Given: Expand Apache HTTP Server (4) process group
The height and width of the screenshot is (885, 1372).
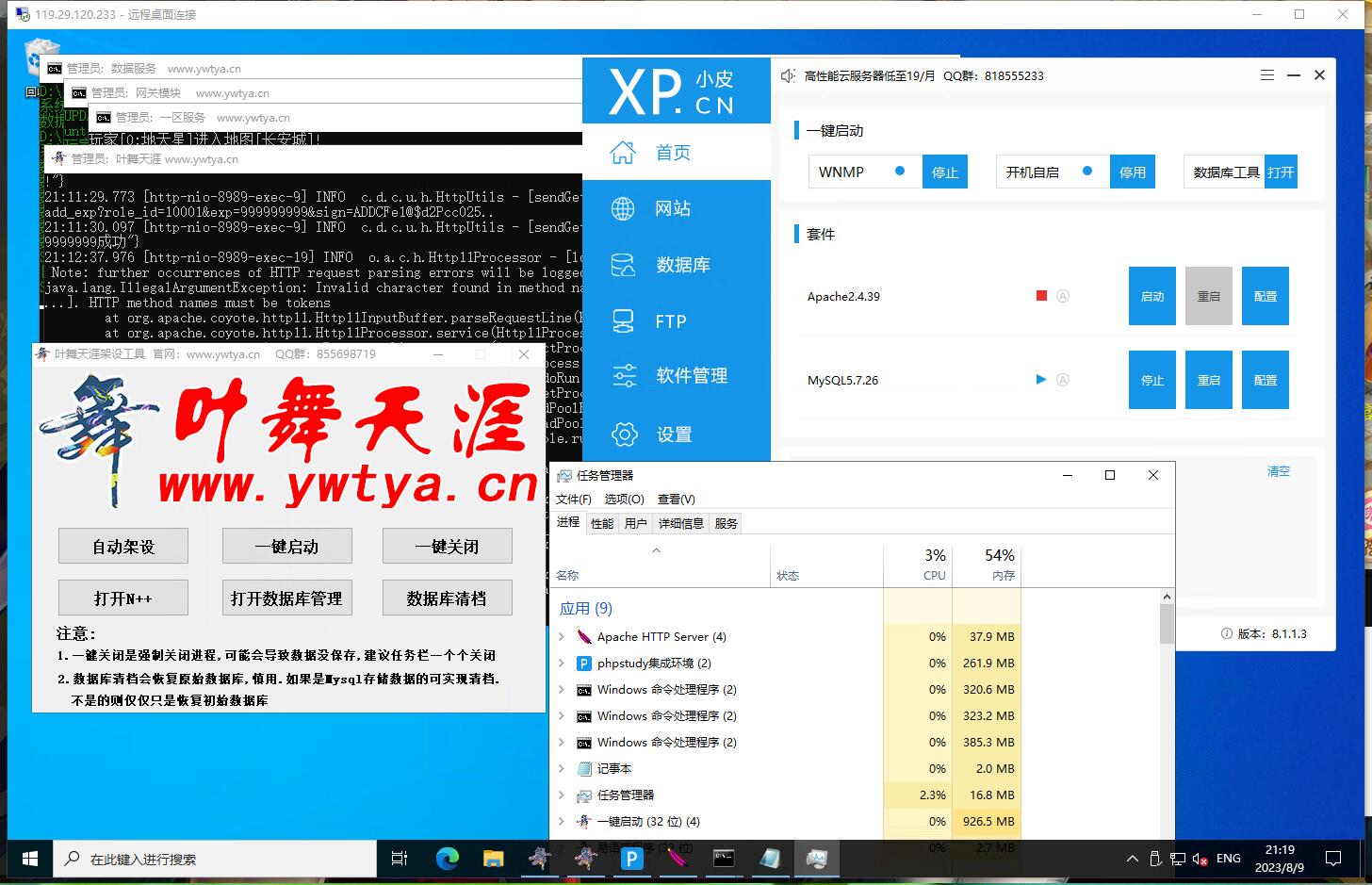Looking at the screenshot, I should 562,637.
